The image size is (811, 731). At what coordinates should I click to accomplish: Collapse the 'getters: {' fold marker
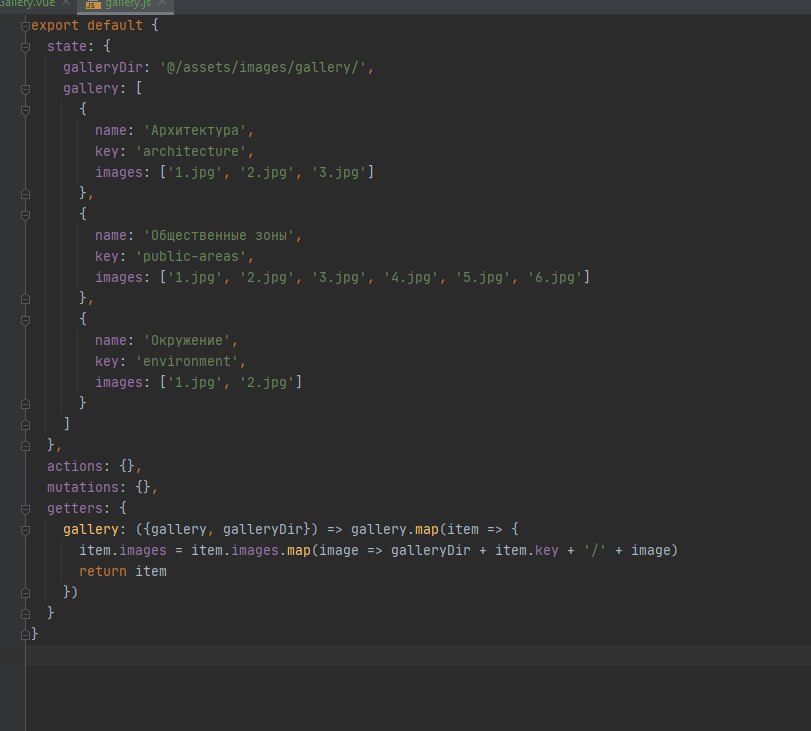pyautogui.click(x=25, y=509)
